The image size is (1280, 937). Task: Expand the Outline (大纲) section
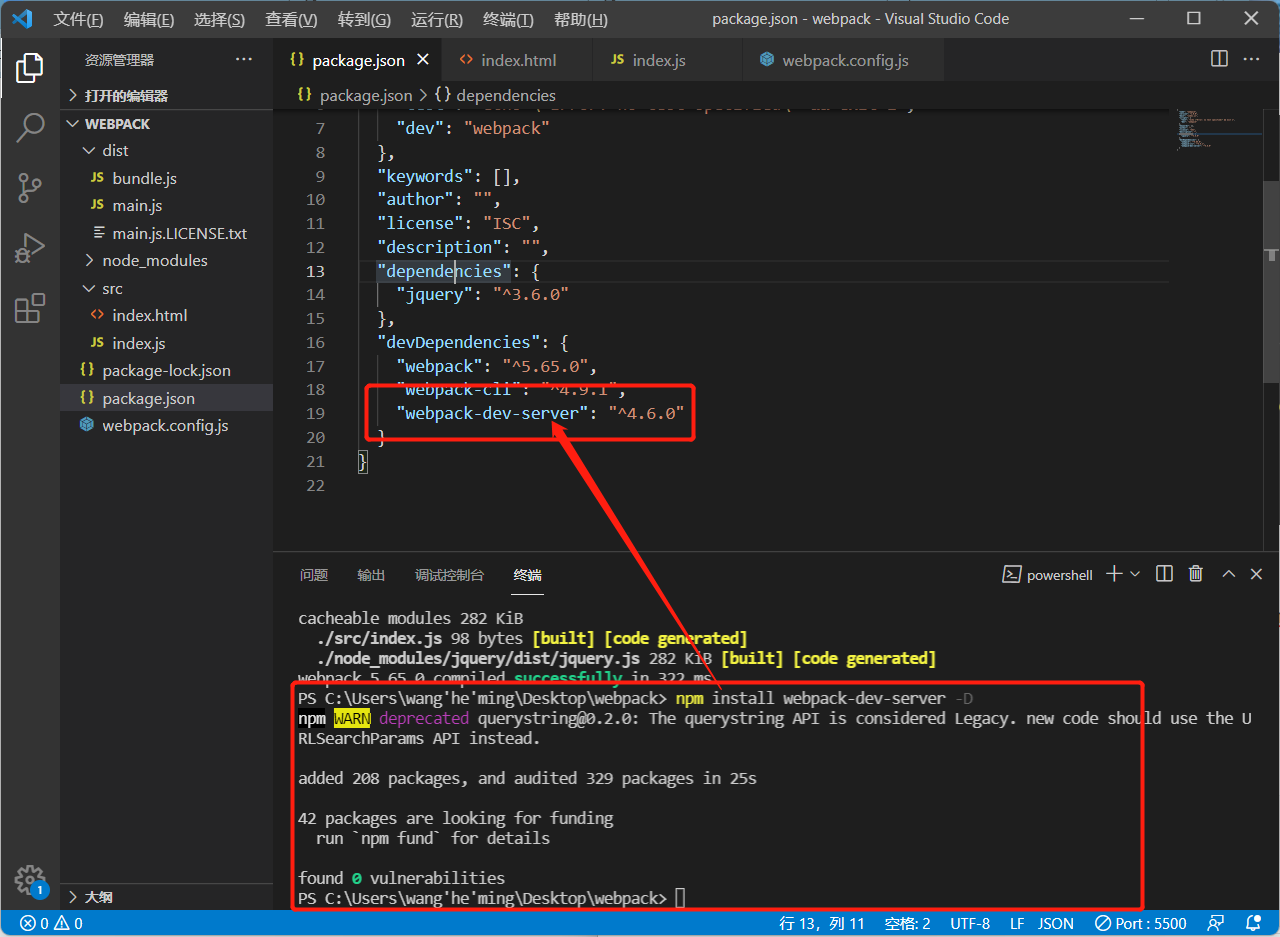pyautogui.click(x=166, y=897)
